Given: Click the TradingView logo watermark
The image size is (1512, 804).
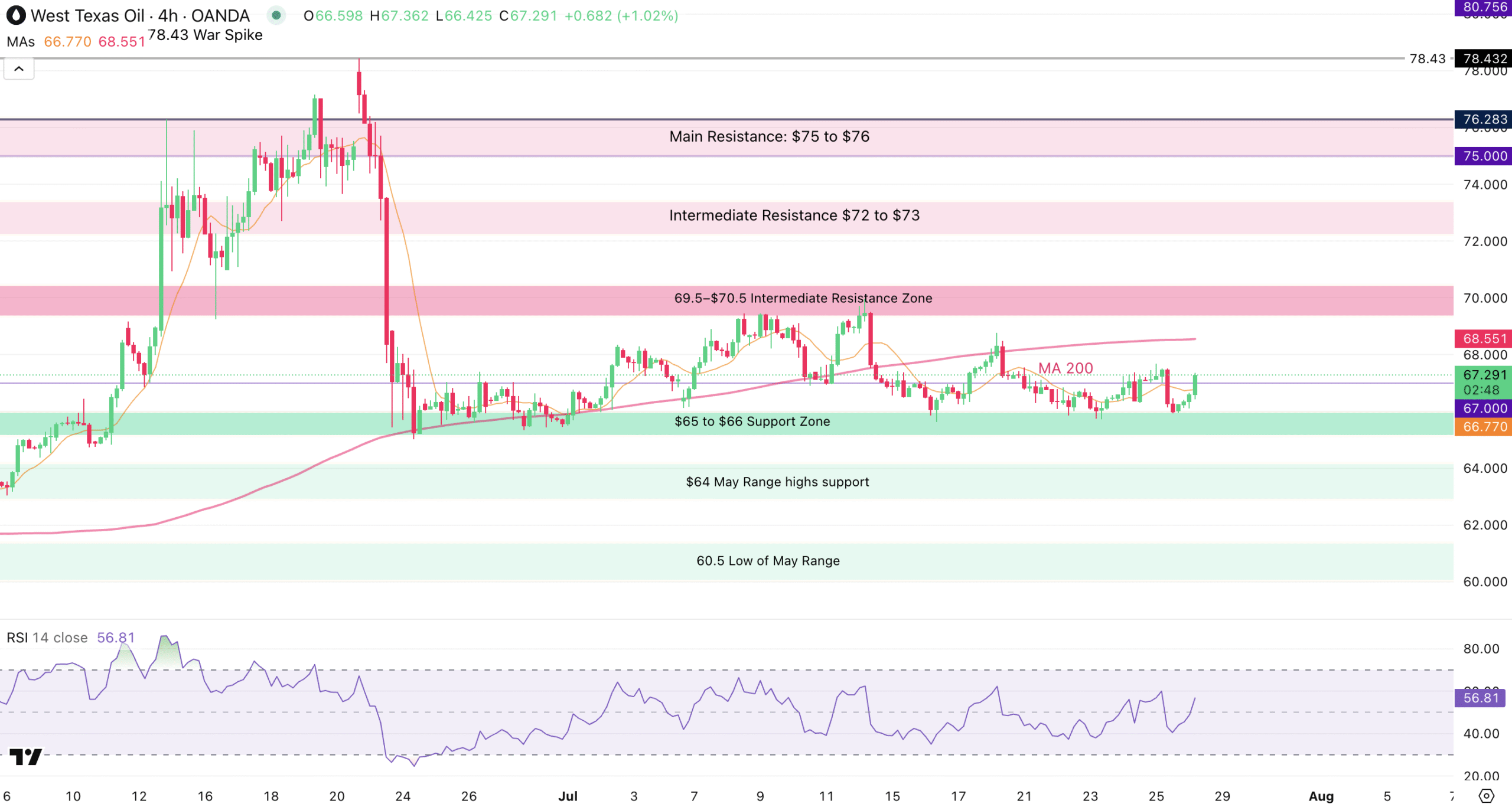Looking at the screenshot, I should (25, 756).
